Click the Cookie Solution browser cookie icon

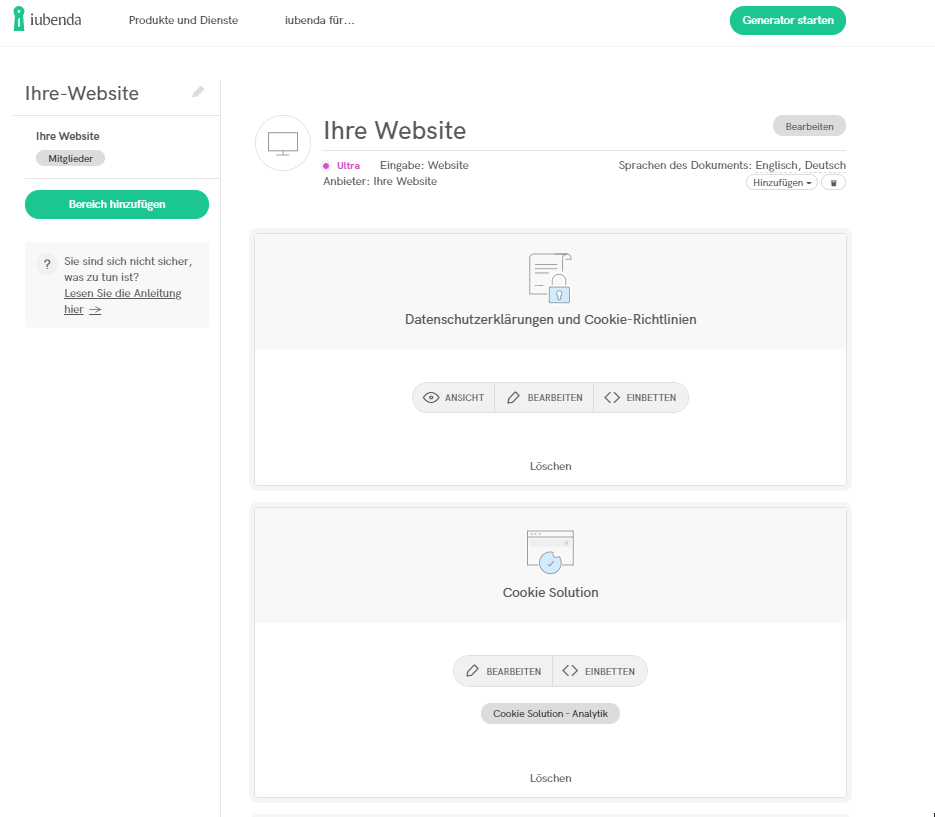pyautogui.click(x=550, y=551)
